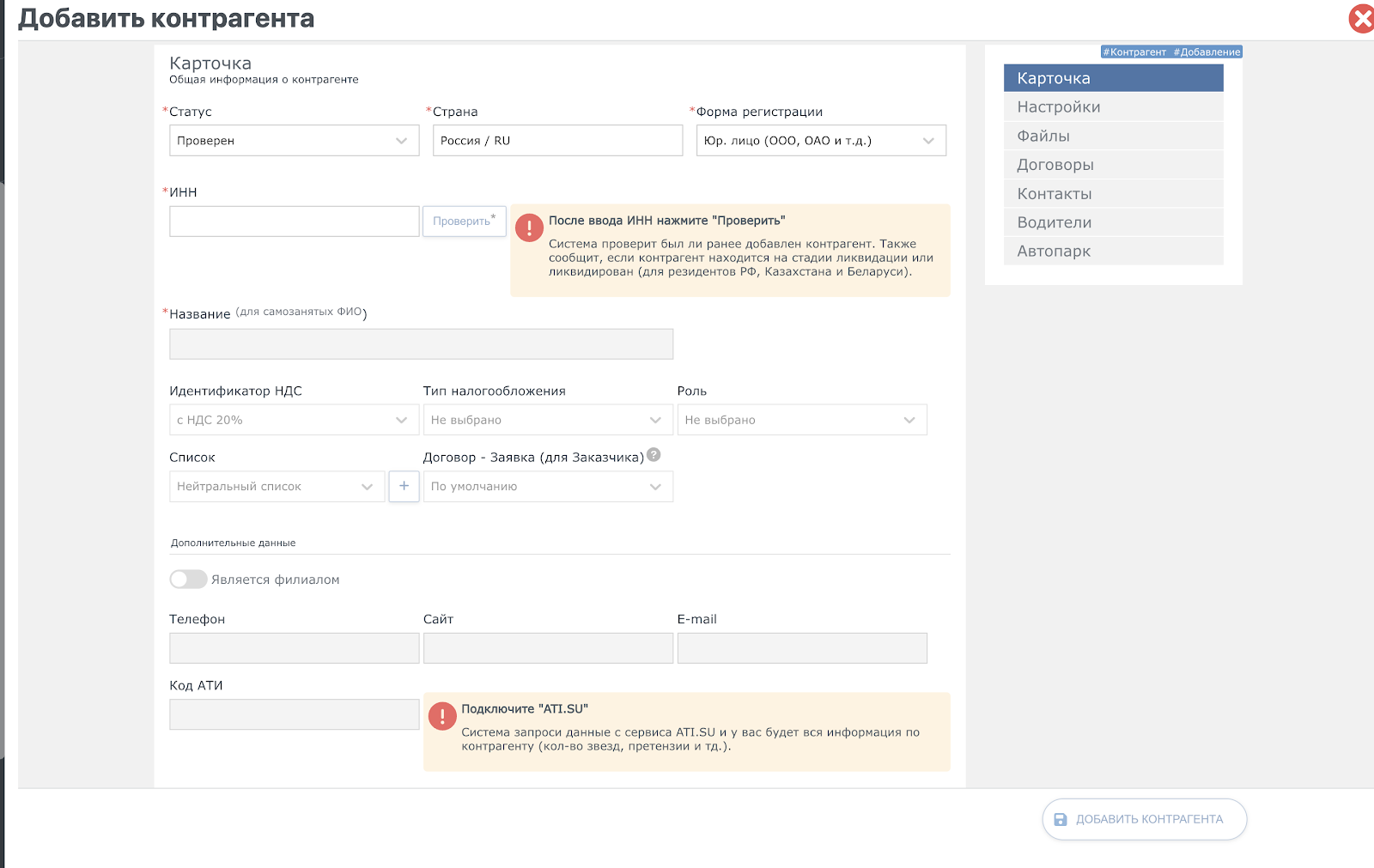Click the #Контрагент tag
This screenshot has width=1374, height=868.
pos(1134,52)
